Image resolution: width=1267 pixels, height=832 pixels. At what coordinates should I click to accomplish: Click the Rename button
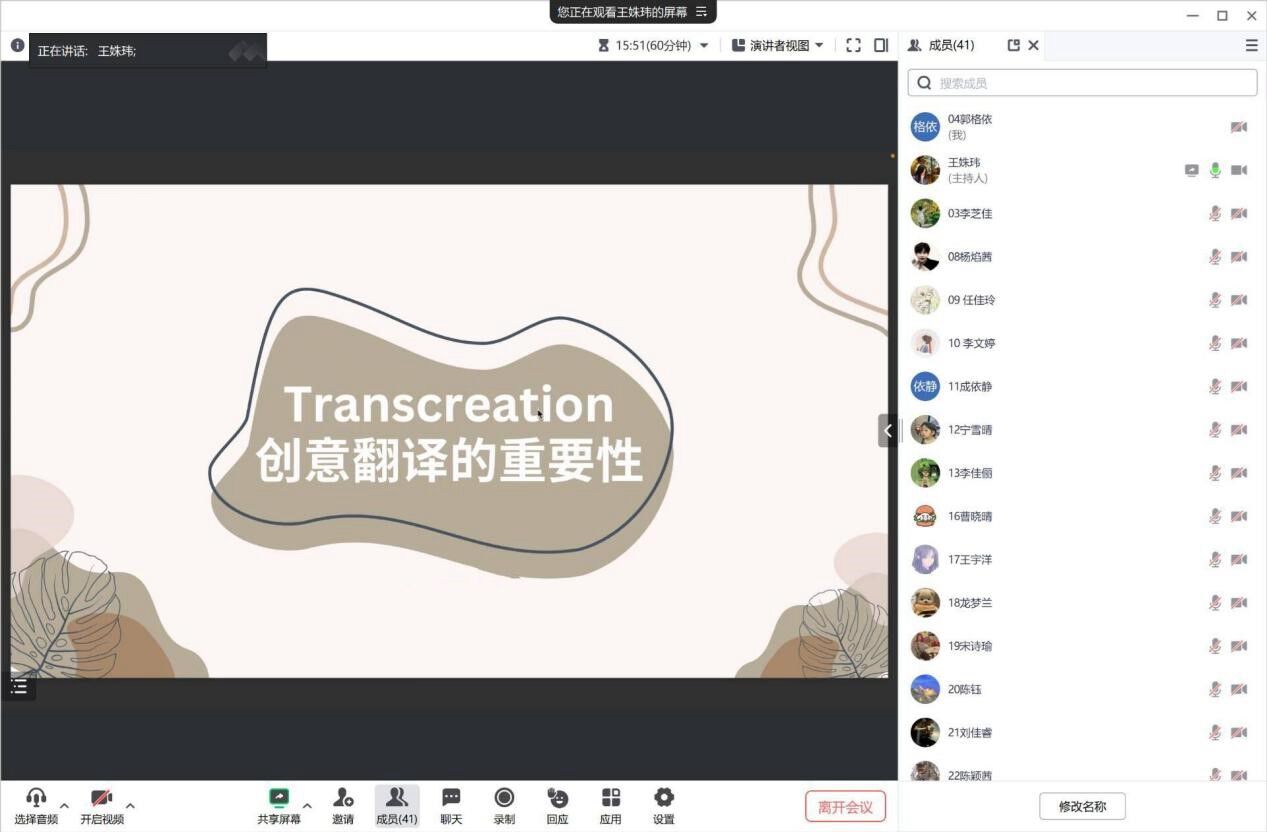tap(1082, 807)
